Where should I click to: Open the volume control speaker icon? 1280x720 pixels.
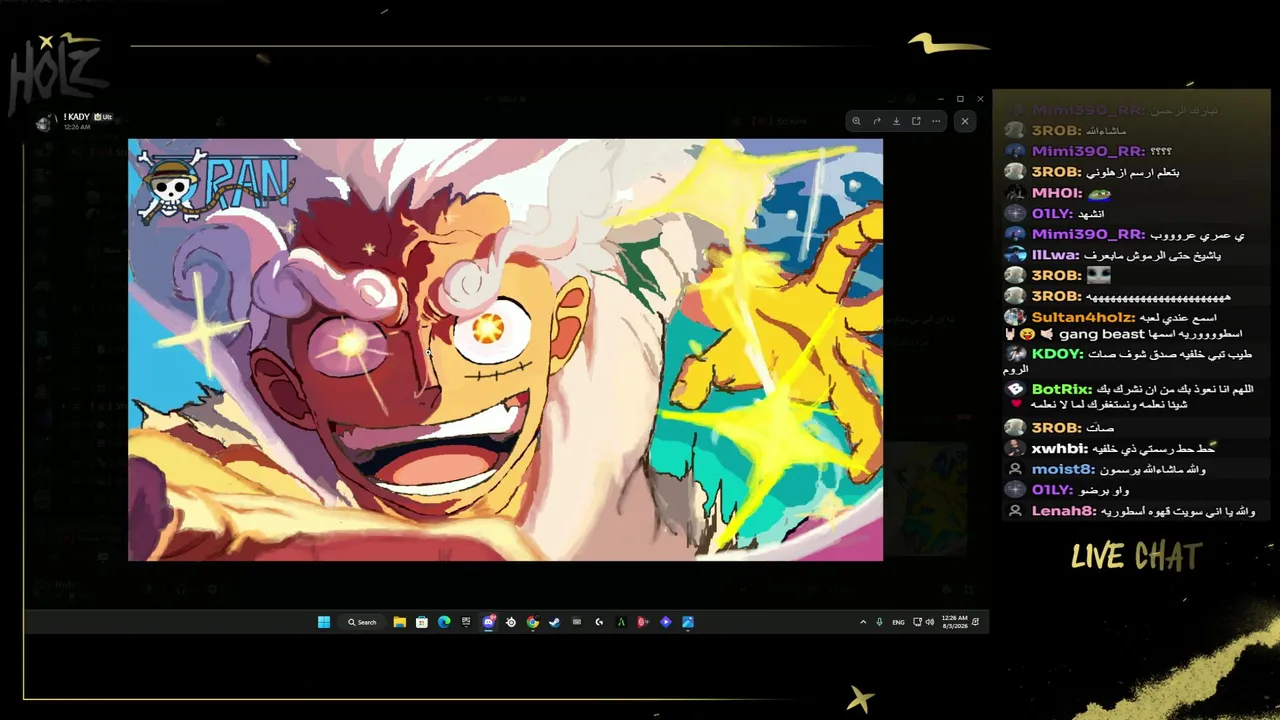[x=930, y=622]
